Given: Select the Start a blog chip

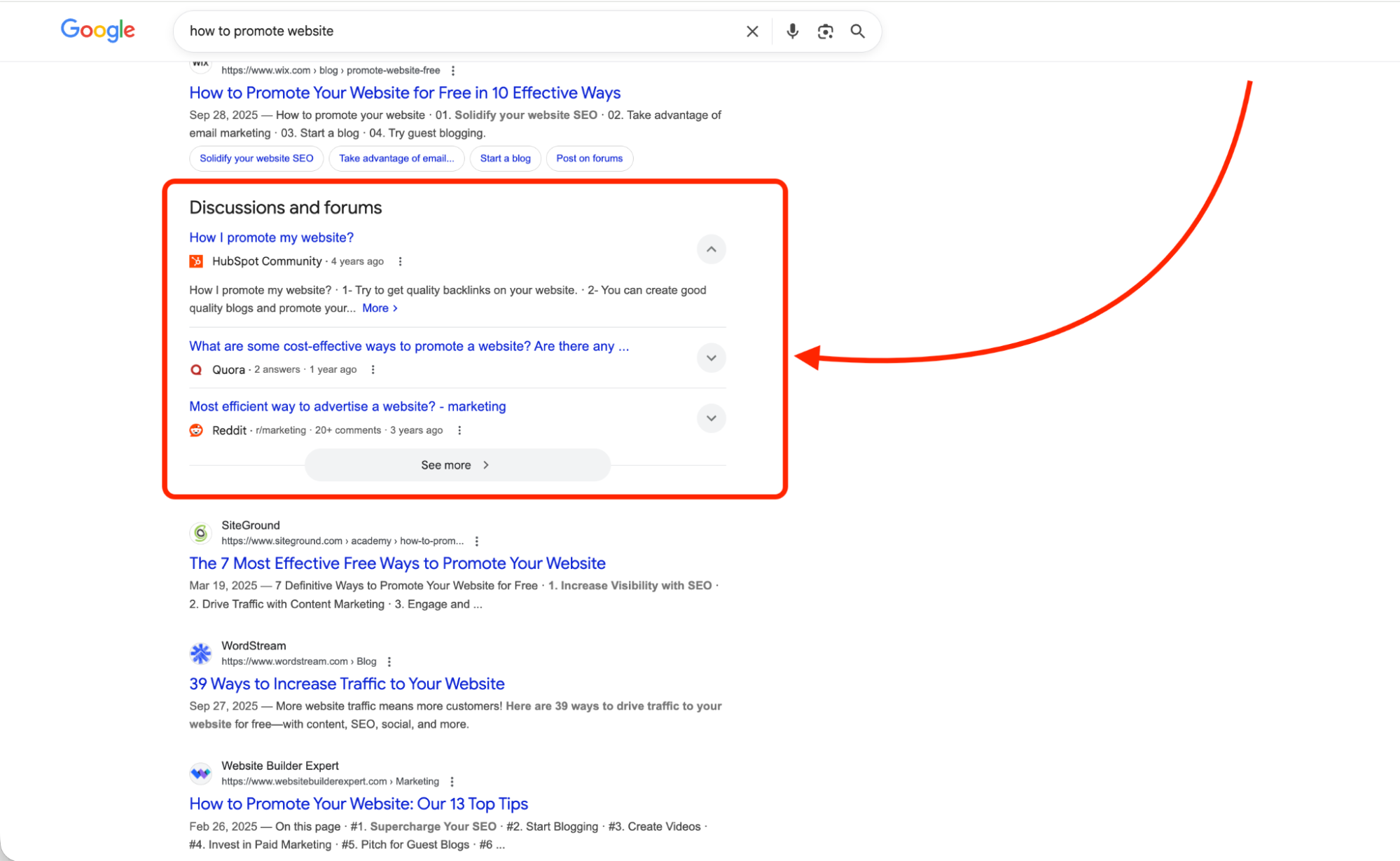Looking at the screenshot, I should point(505,158).
